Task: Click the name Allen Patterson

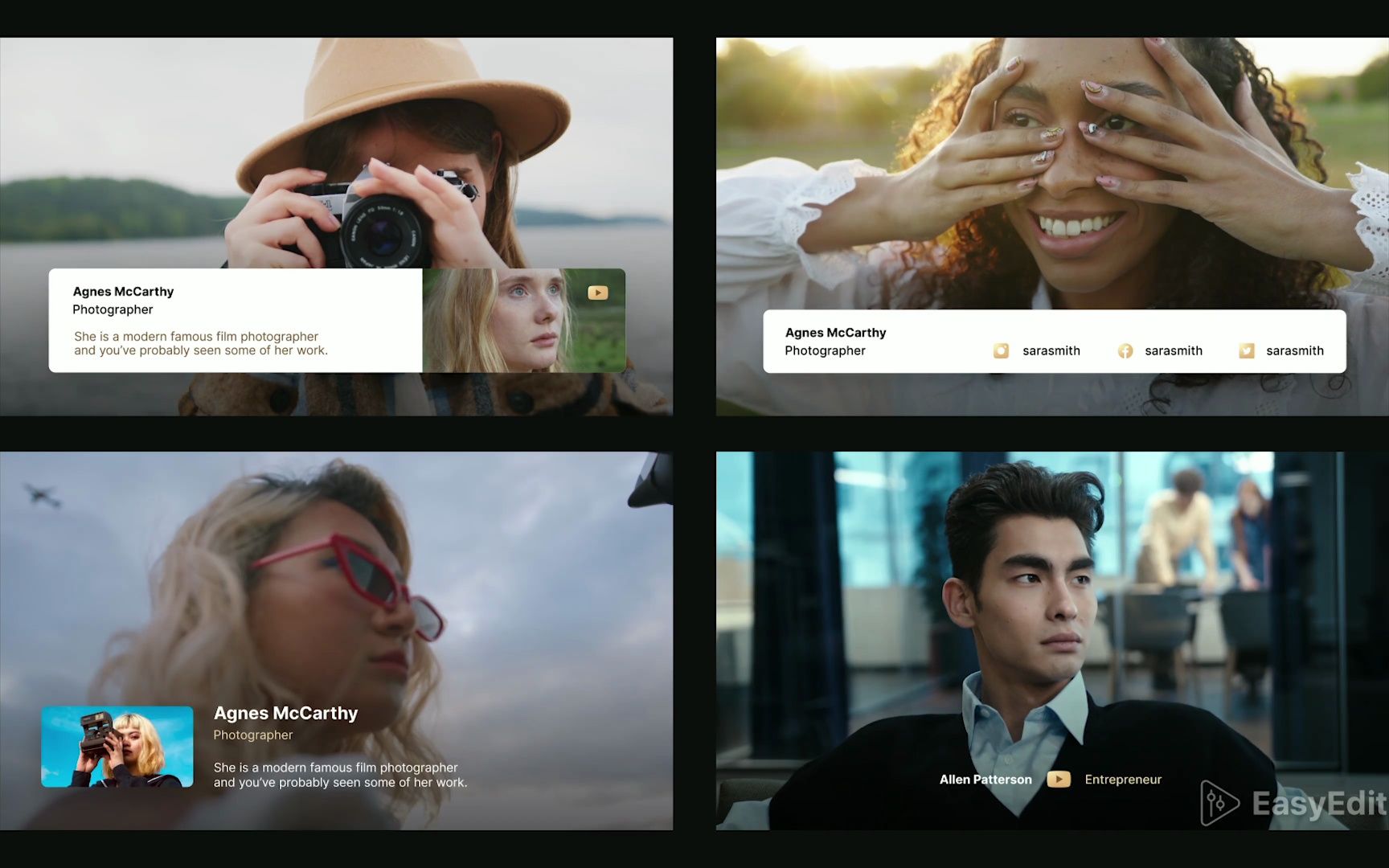Action: tap(985, 779)
